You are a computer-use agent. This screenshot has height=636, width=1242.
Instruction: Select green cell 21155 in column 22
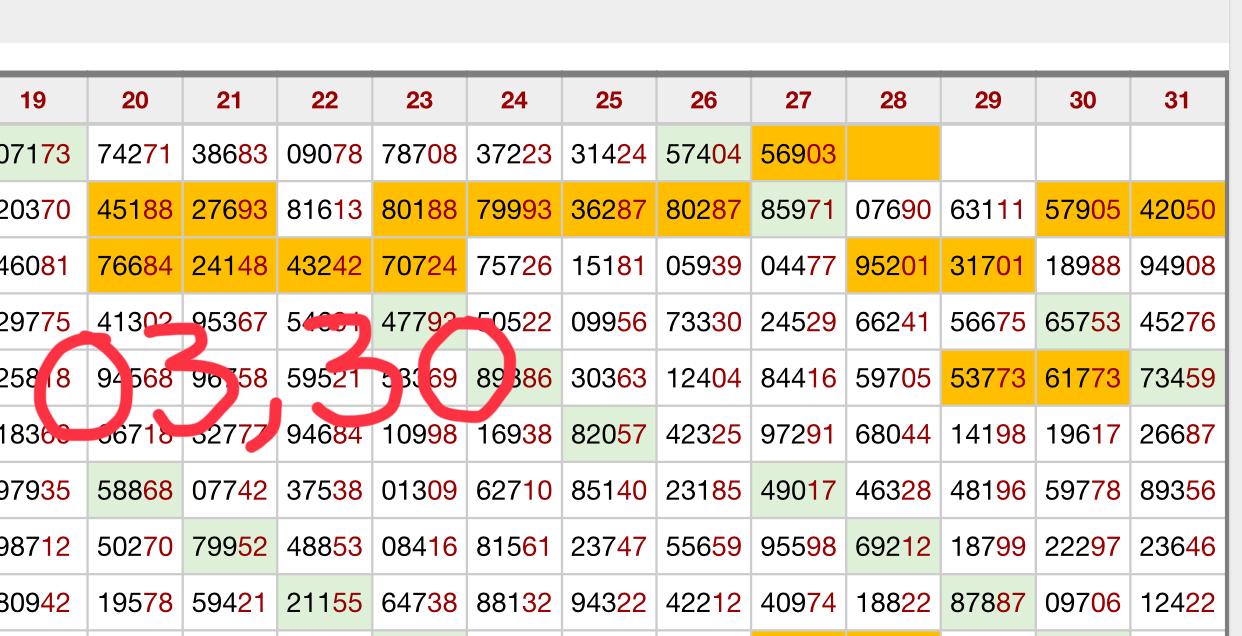point(324,603)
